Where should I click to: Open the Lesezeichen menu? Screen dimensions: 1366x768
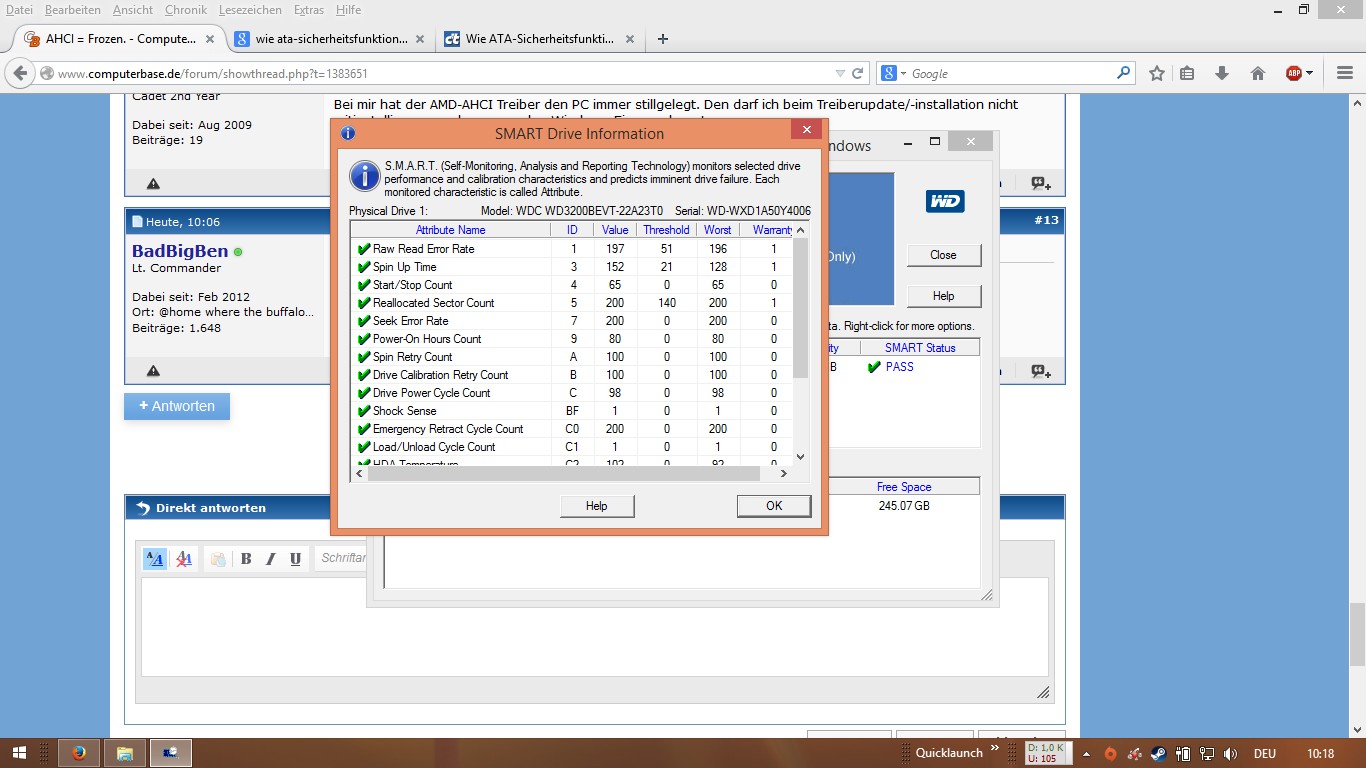pyautogui.click(x=250, y=9)
